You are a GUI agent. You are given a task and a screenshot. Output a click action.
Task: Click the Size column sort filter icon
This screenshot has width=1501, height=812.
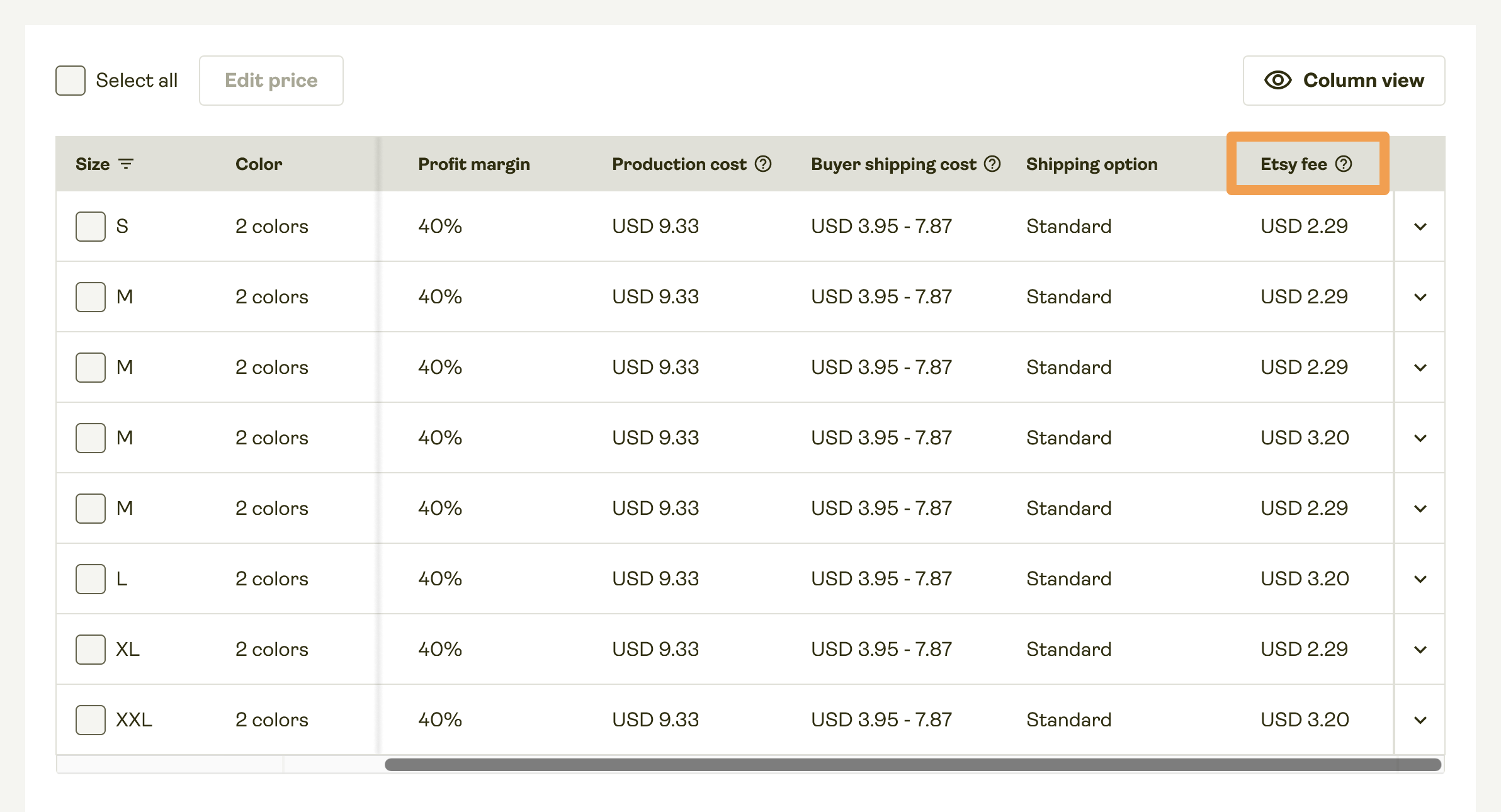click(126, 164)
